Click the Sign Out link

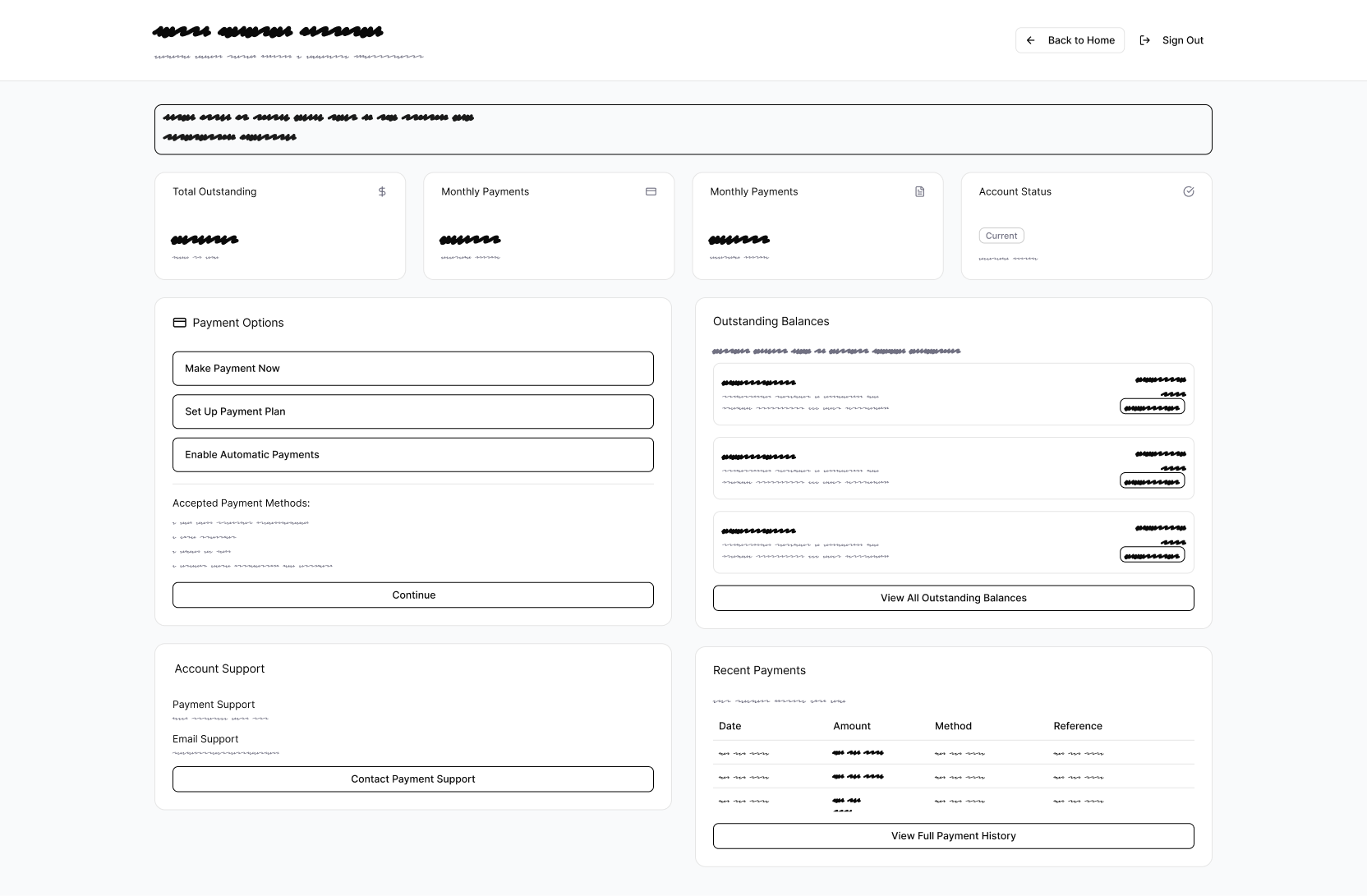[x=1182, y=40]
